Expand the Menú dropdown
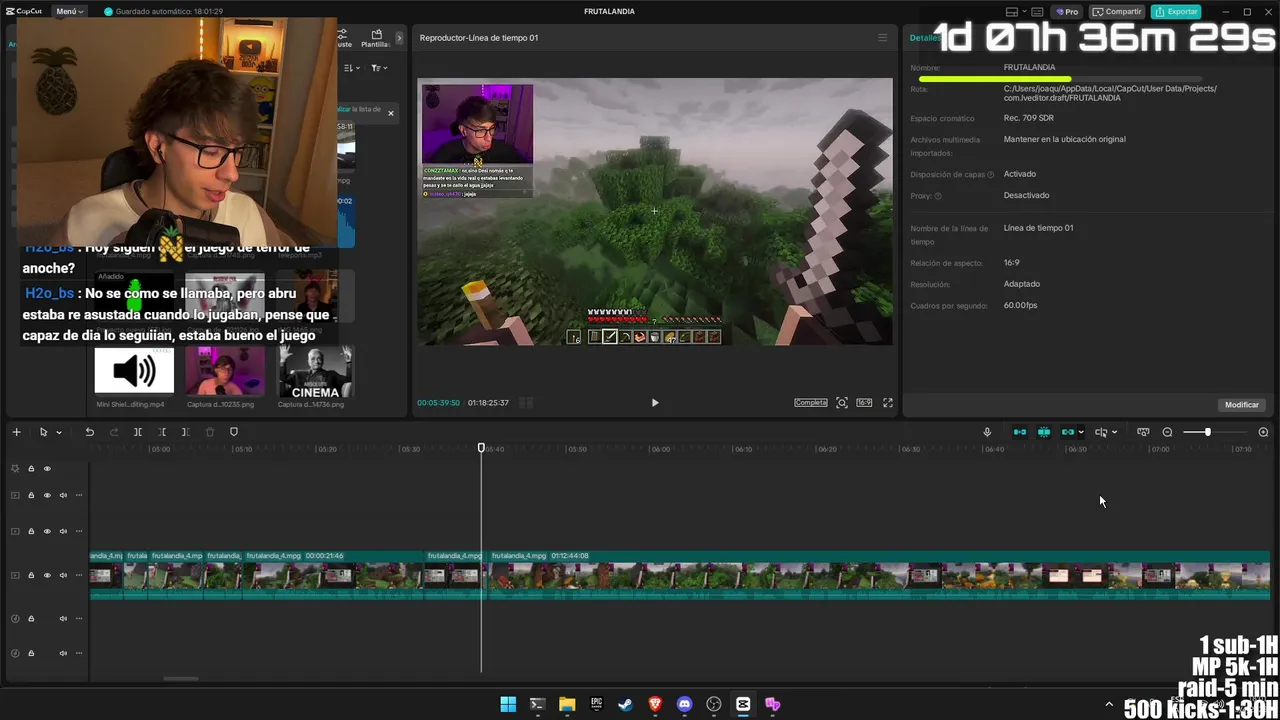Image resolution: width=1280 pixels, height=720 pixels. (70, 12)
